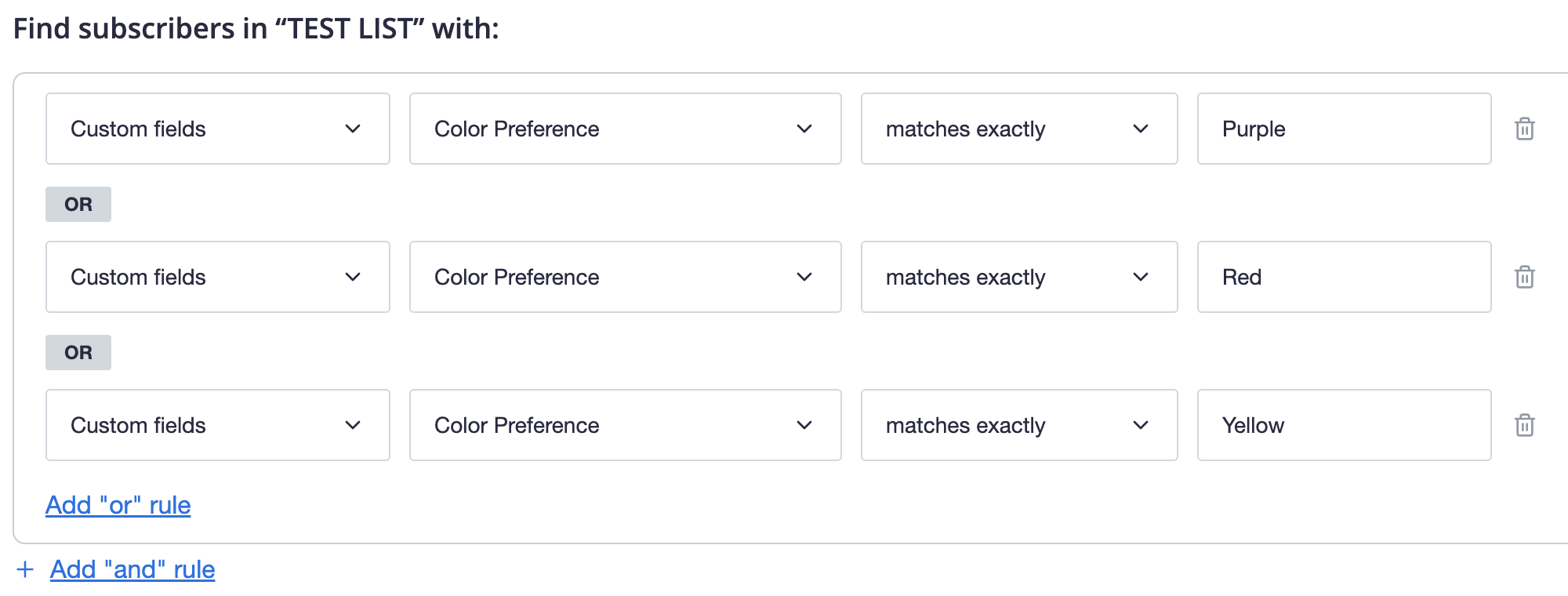Click the first OR badge

(78, 204)
